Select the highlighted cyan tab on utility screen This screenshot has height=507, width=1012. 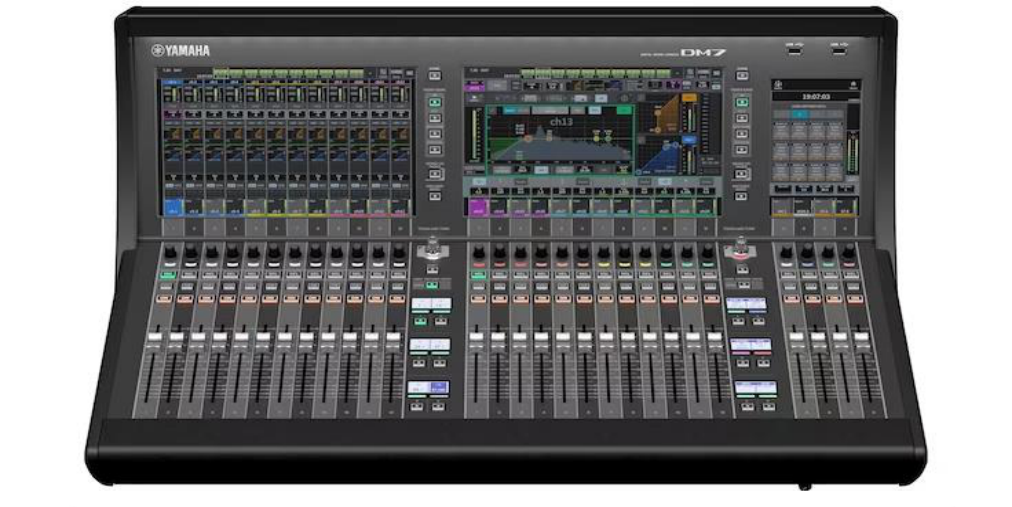[800, 114]
